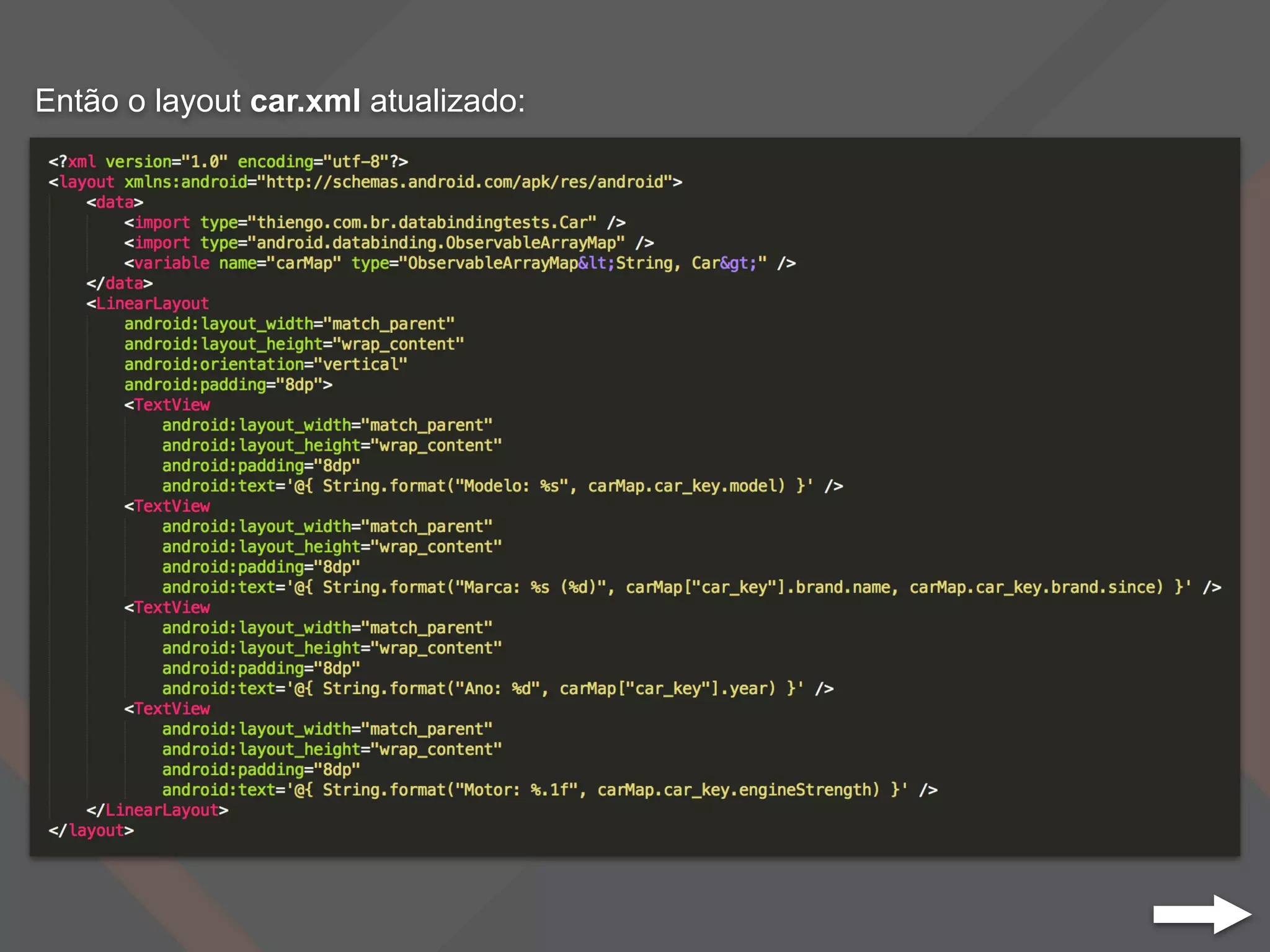Select the heading 'Então o layout car.xml atualizado:'

pyautogui.click(x=280, y=101)
